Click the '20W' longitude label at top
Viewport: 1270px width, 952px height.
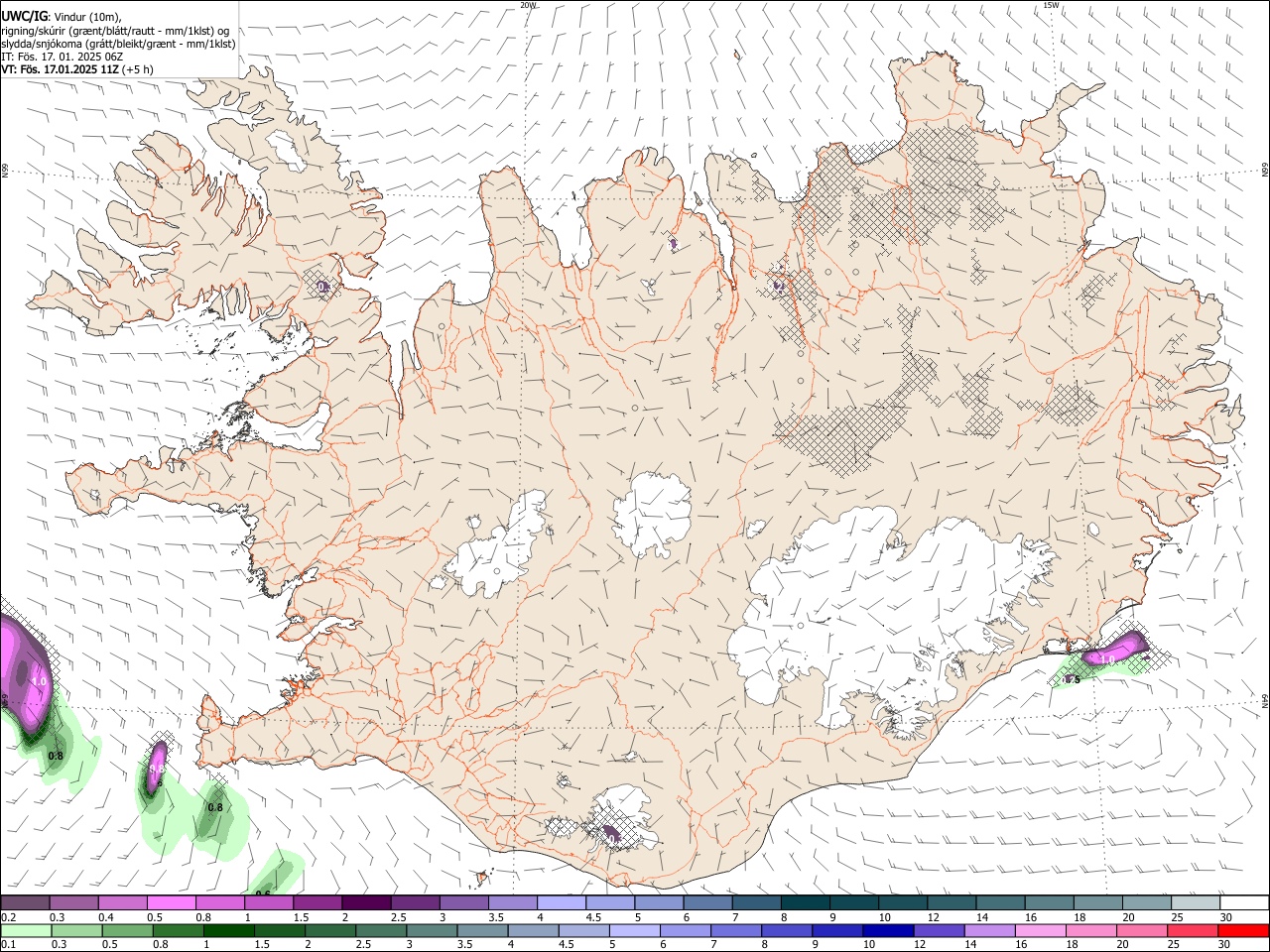click(x=528, y=5)
